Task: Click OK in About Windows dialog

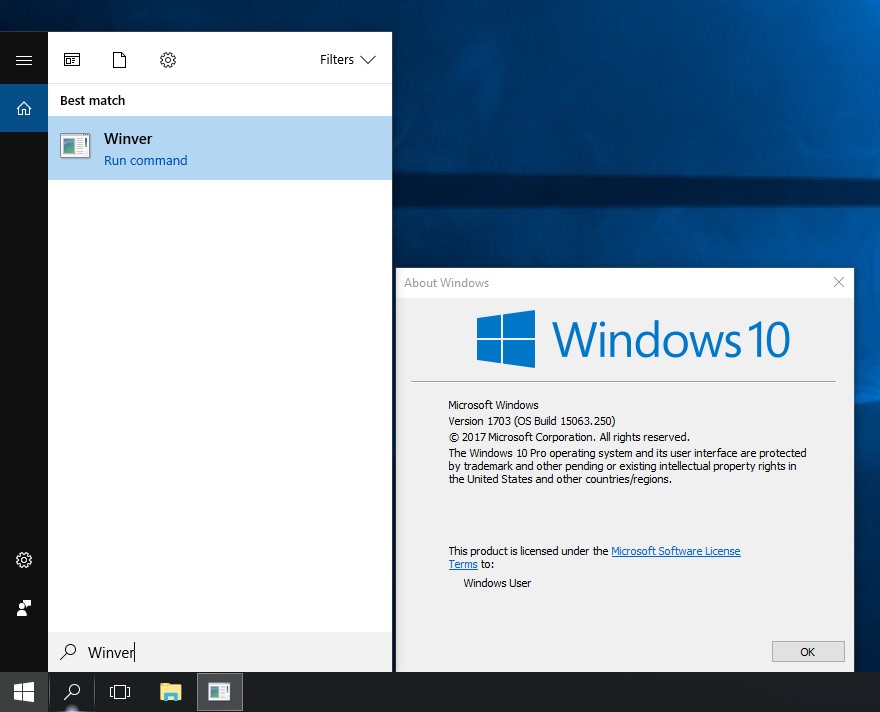Action: click(x=808, y=651)
